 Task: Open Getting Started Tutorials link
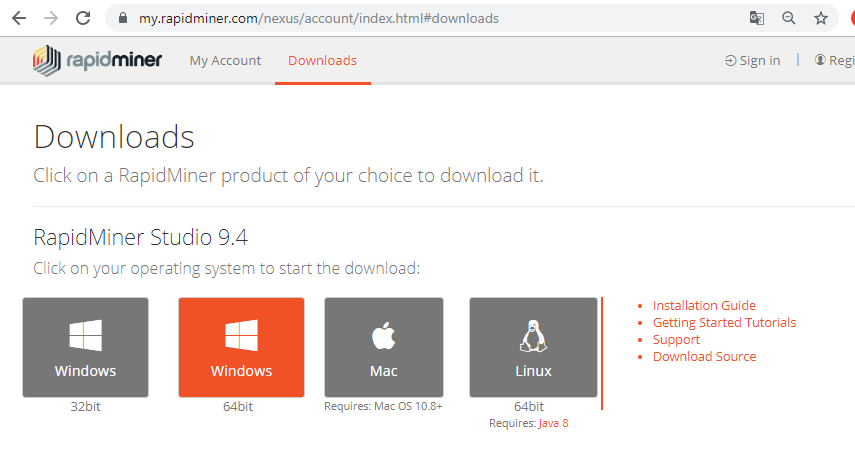(724, 323)
